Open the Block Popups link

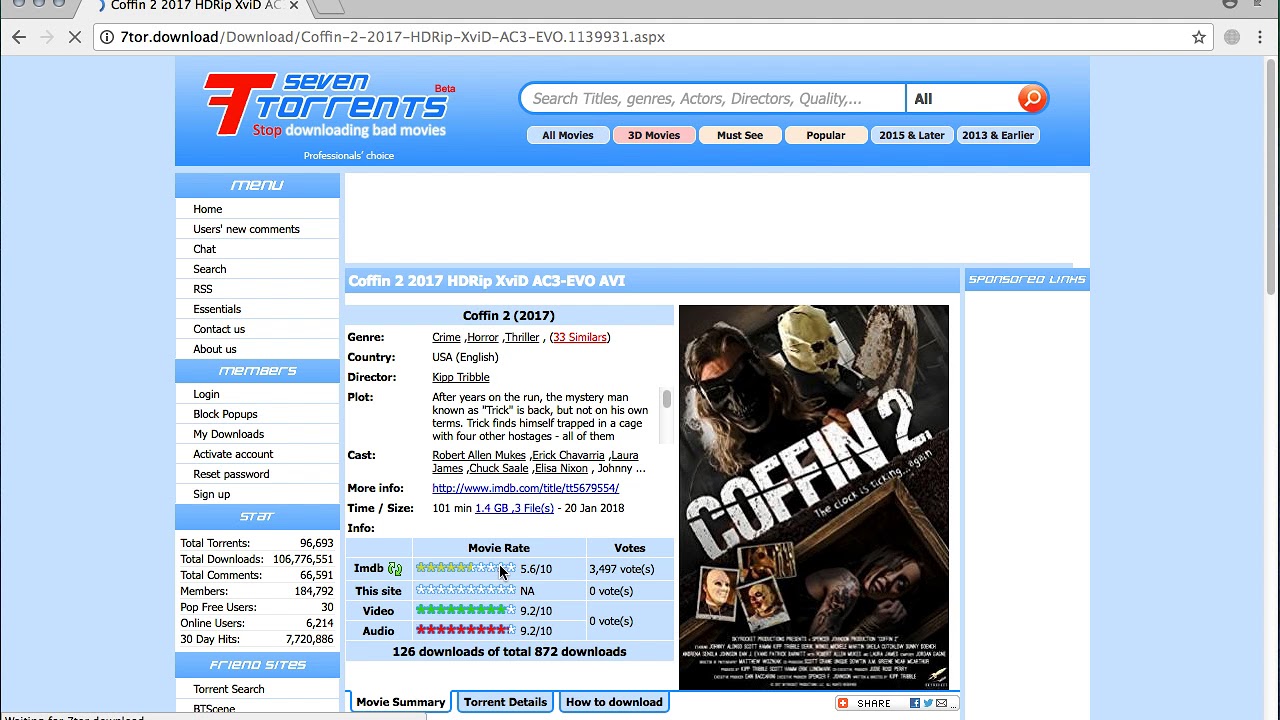pos(225,414)
